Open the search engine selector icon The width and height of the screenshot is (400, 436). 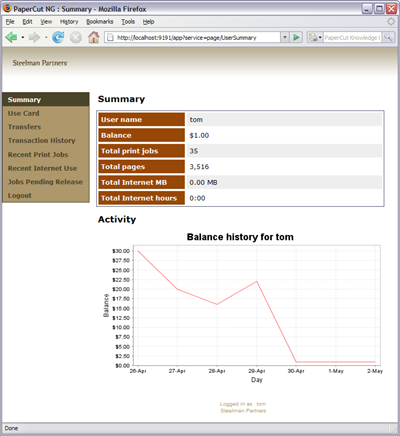click(x=315, y=37)
